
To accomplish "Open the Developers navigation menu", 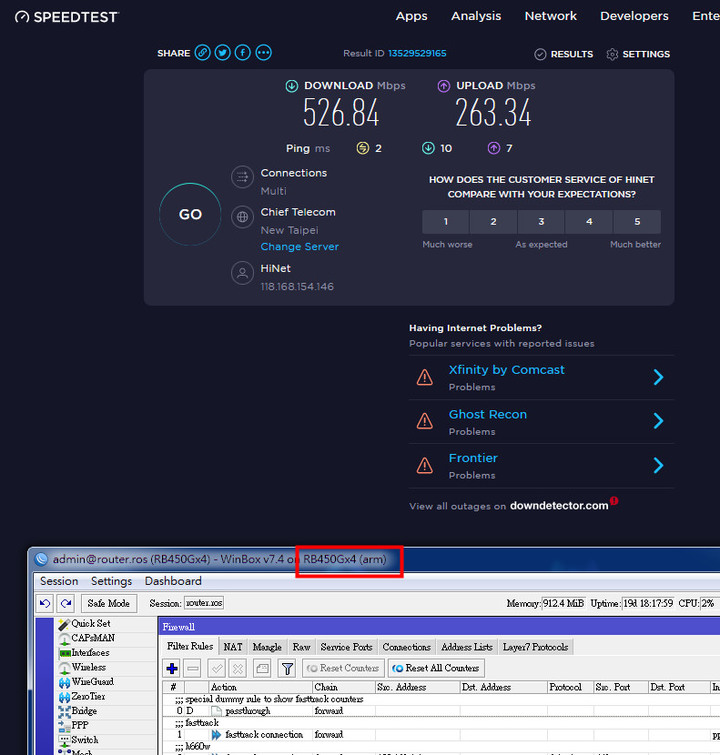I will click(x=634, y=16).
